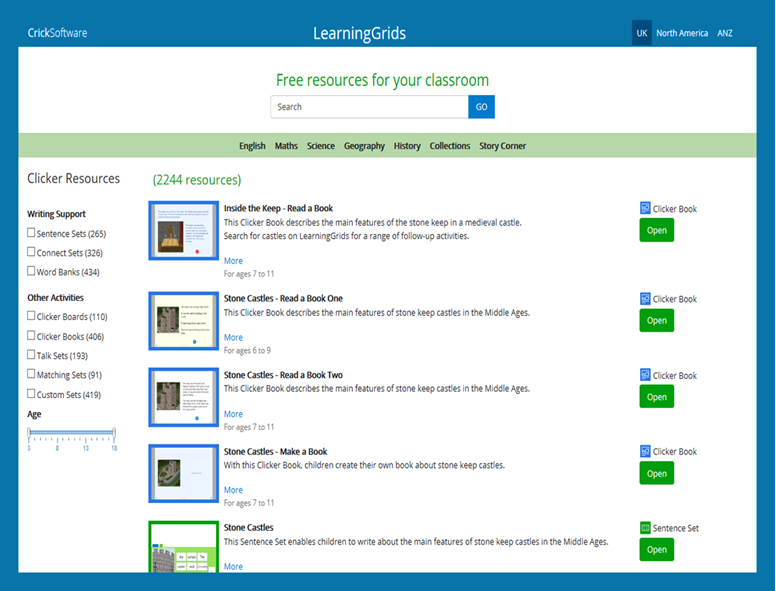Viewport: 776px width, 591px height.
Task: Click Clicker Book icon for Make a Book
Action: point(645,452)
